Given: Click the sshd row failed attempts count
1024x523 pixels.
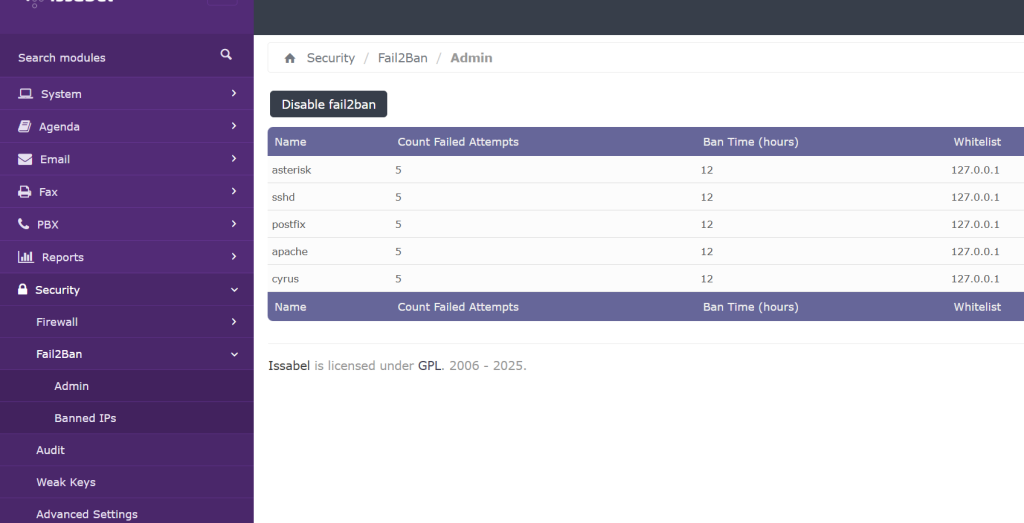Looking at the screenshot, I should 398,197.
